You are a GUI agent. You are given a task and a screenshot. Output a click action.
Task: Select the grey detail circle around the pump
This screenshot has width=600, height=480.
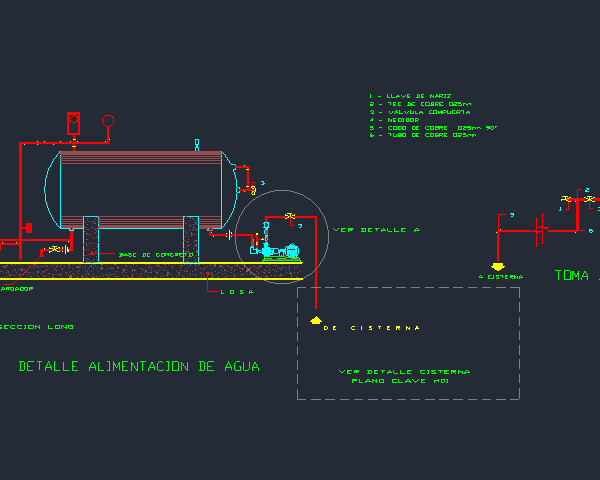[x=282, y=237]
